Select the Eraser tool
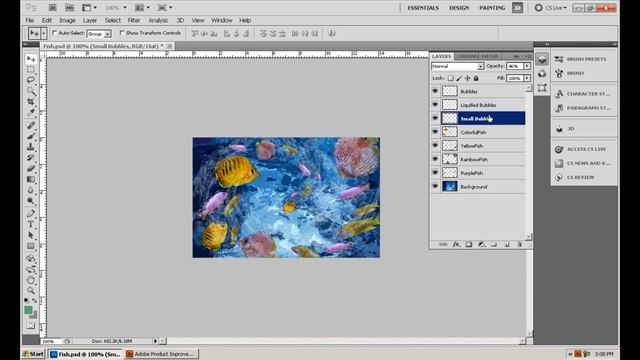The width and height of the screenshot is (640, 360). pyautogui.click(x=31, y=168)
